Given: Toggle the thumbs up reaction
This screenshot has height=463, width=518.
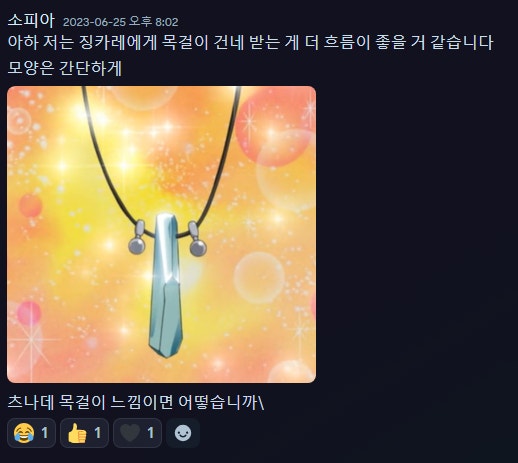Looking at the screenshot, I should click(x=84, y=433).
